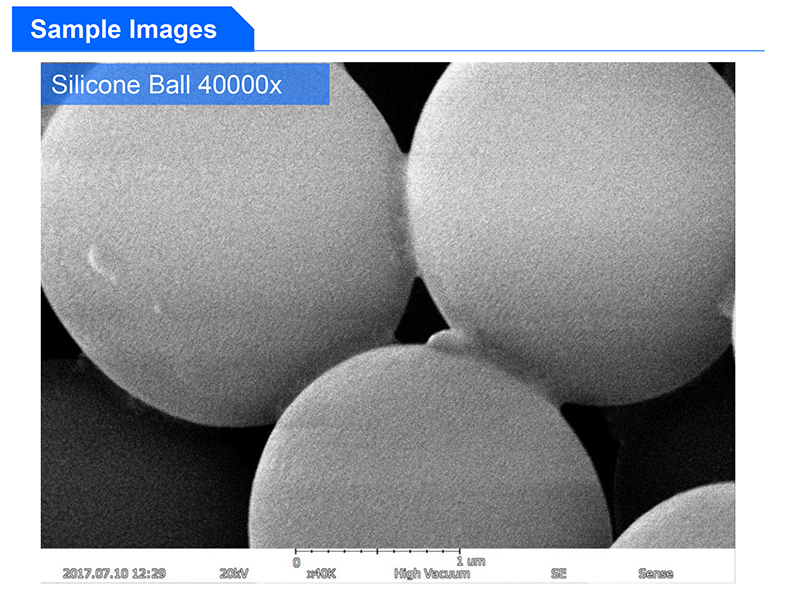This screenshot has width=800, height=593.
Task: Click the x40K magnification value
Action: [321, 574]
